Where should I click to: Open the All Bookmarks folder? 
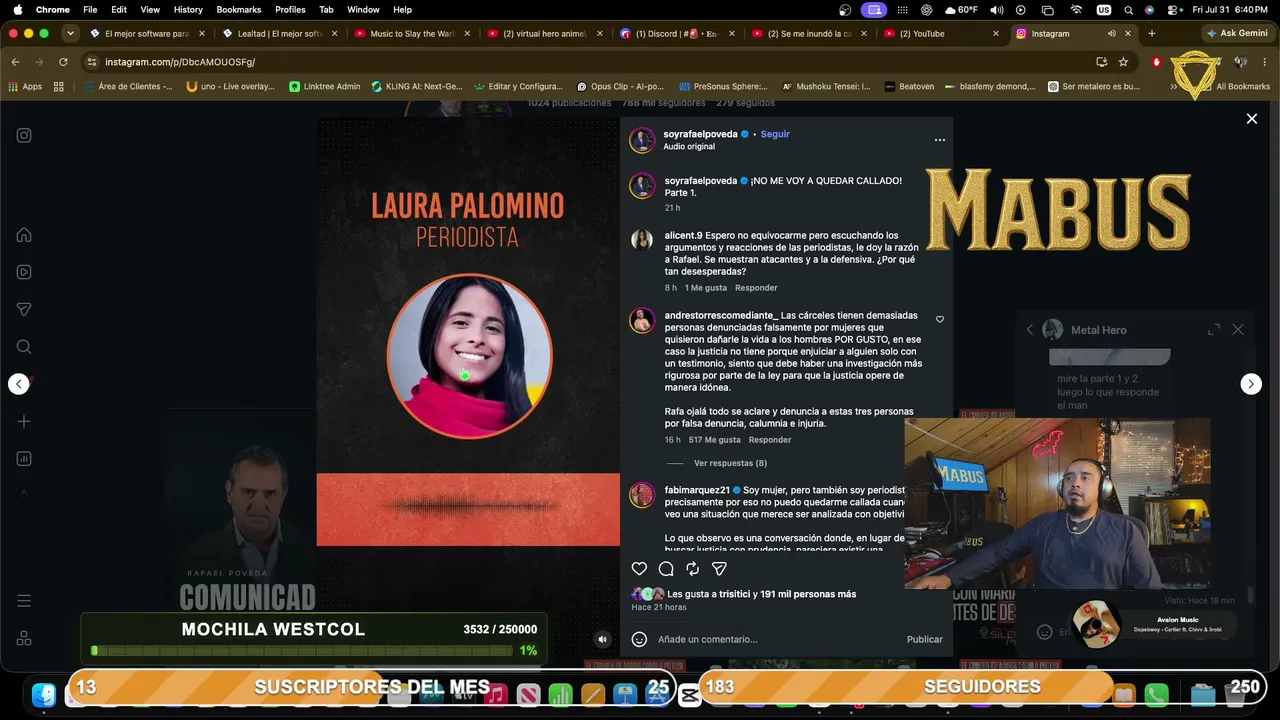[1235, 87]
